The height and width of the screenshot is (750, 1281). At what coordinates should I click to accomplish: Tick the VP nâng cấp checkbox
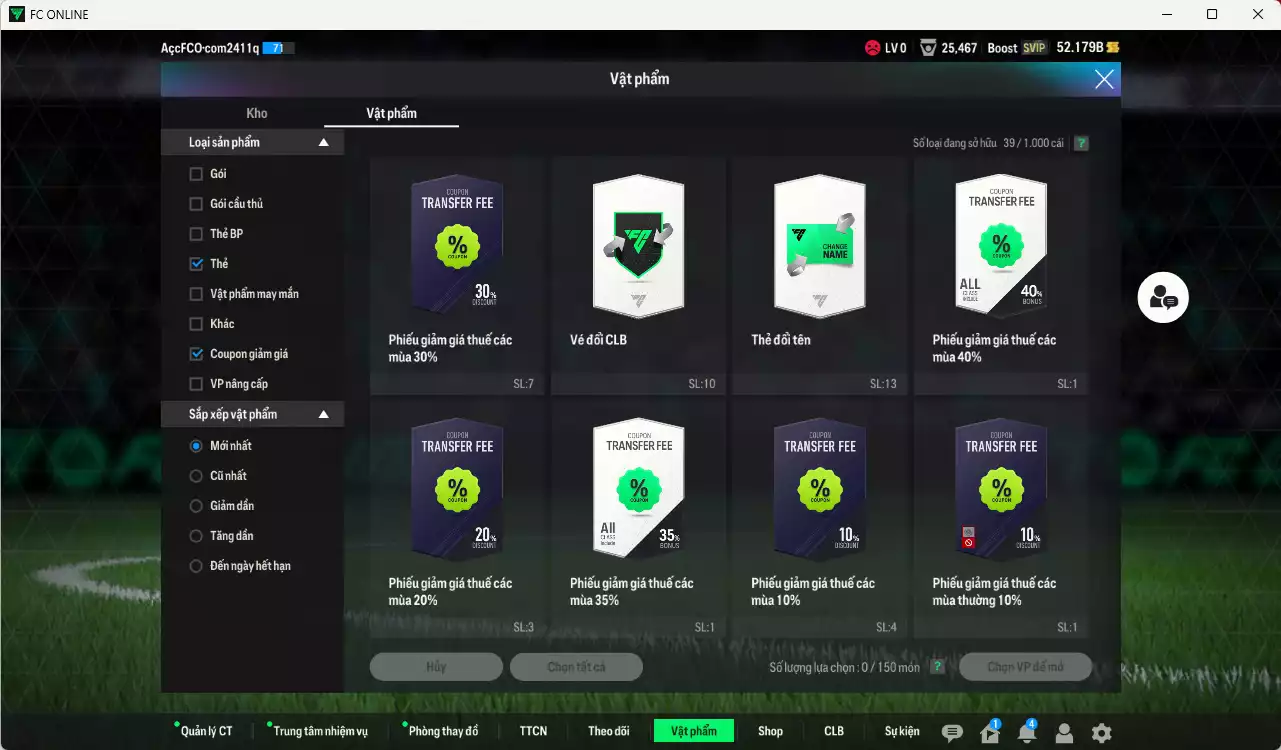196,384
